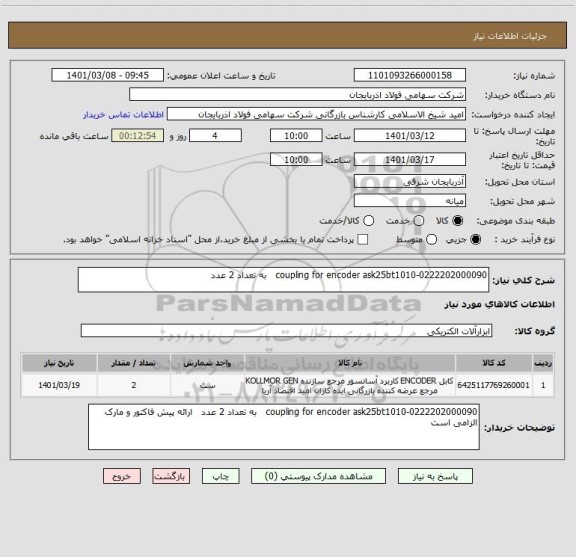Click the delivery province field آذربایجان شرقی
This screenshot has height=557, width=576.
pyautogui.click(x=410, y=182)
